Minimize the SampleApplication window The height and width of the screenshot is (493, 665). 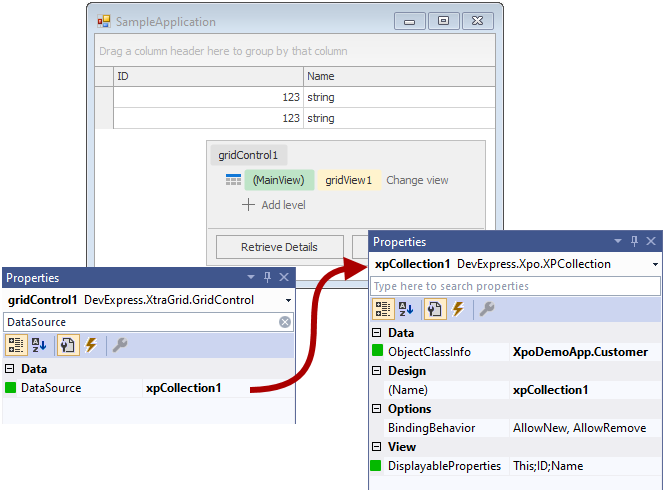pyautogui.click(x=409, y=21)
